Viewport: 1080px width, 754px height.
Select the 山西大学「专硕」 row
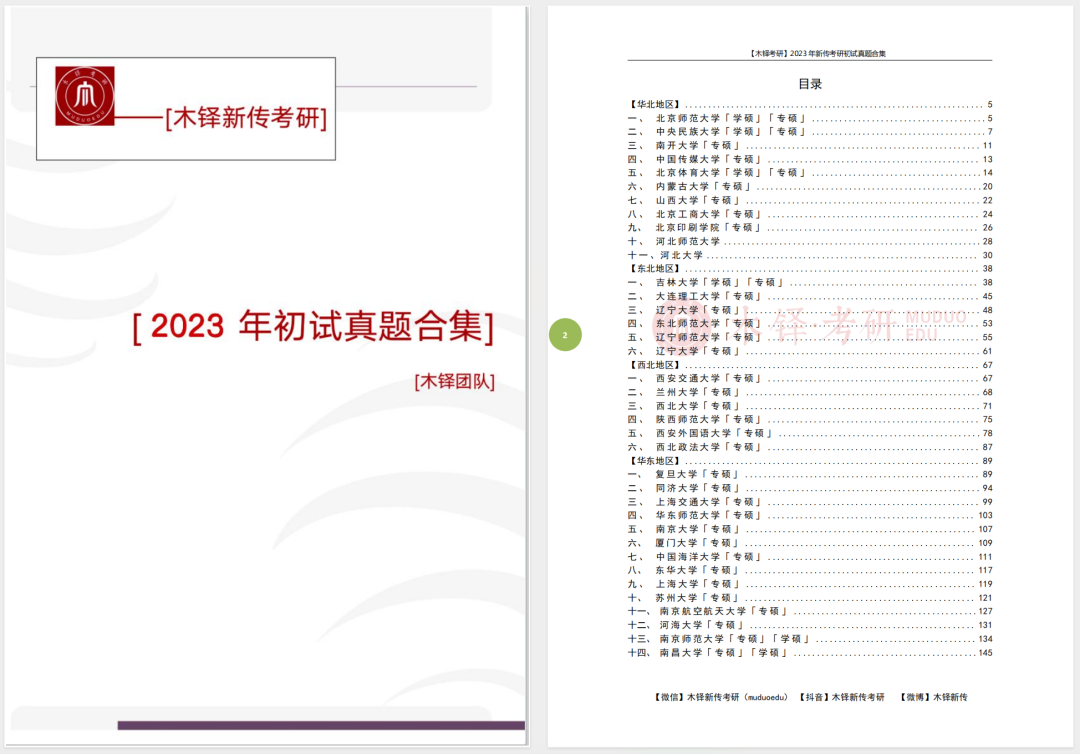click(x=810, y=200)
